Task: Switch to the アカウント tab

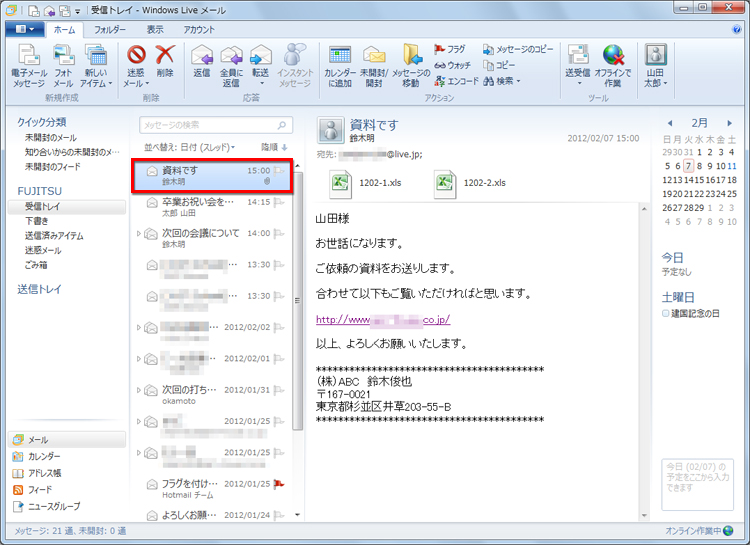Action: point(199,30)
